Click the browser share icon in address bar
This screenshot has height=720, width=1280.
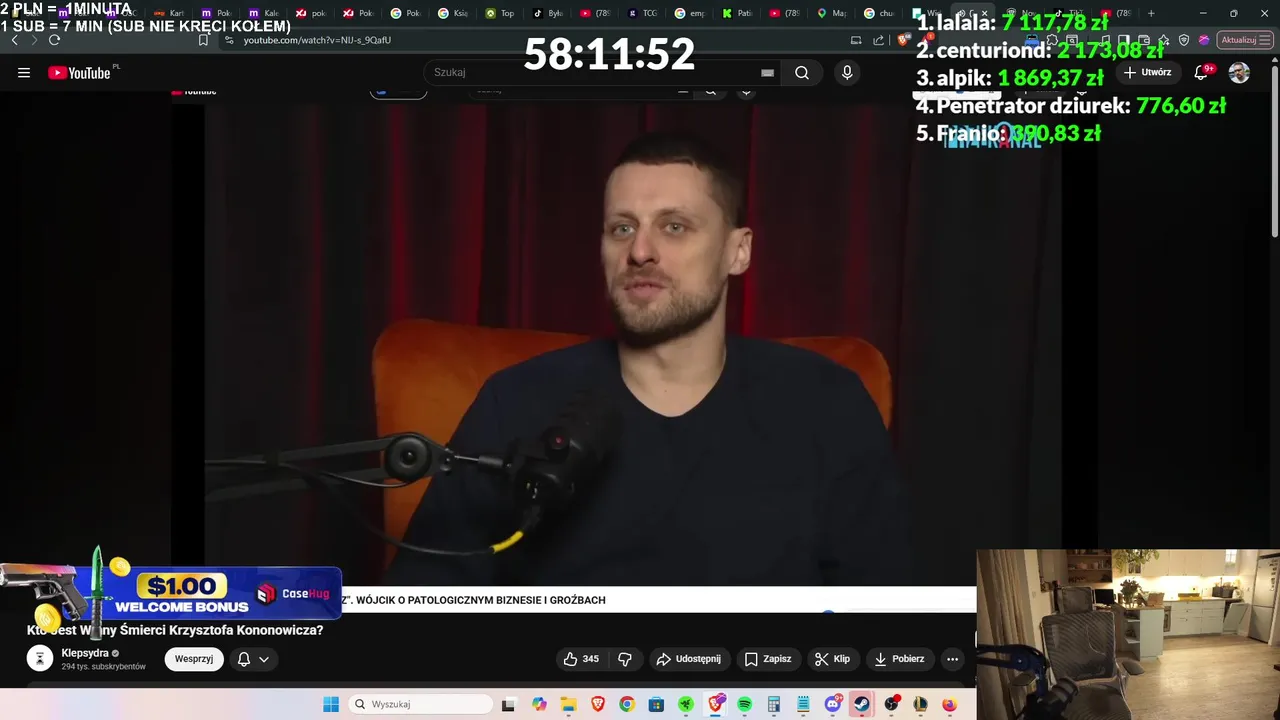click(879, 40)
